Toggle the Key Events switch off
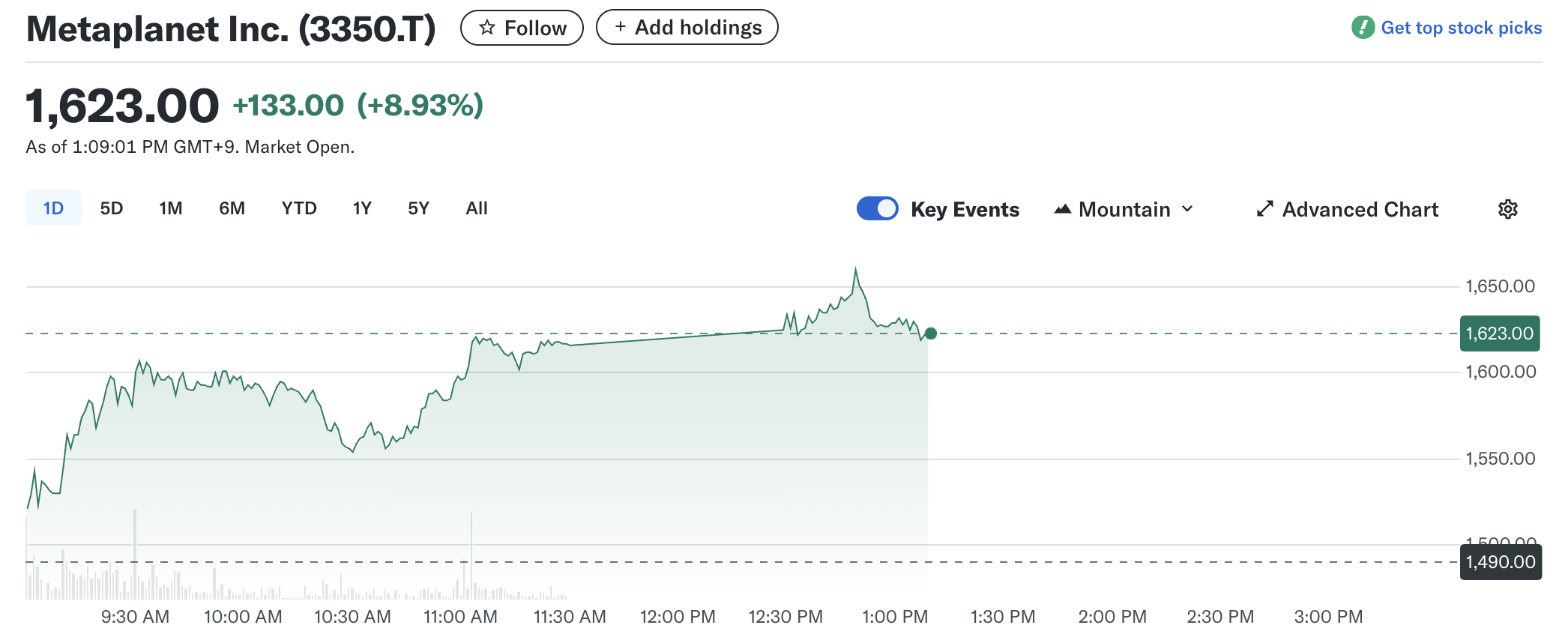 [x=877, y=208]
